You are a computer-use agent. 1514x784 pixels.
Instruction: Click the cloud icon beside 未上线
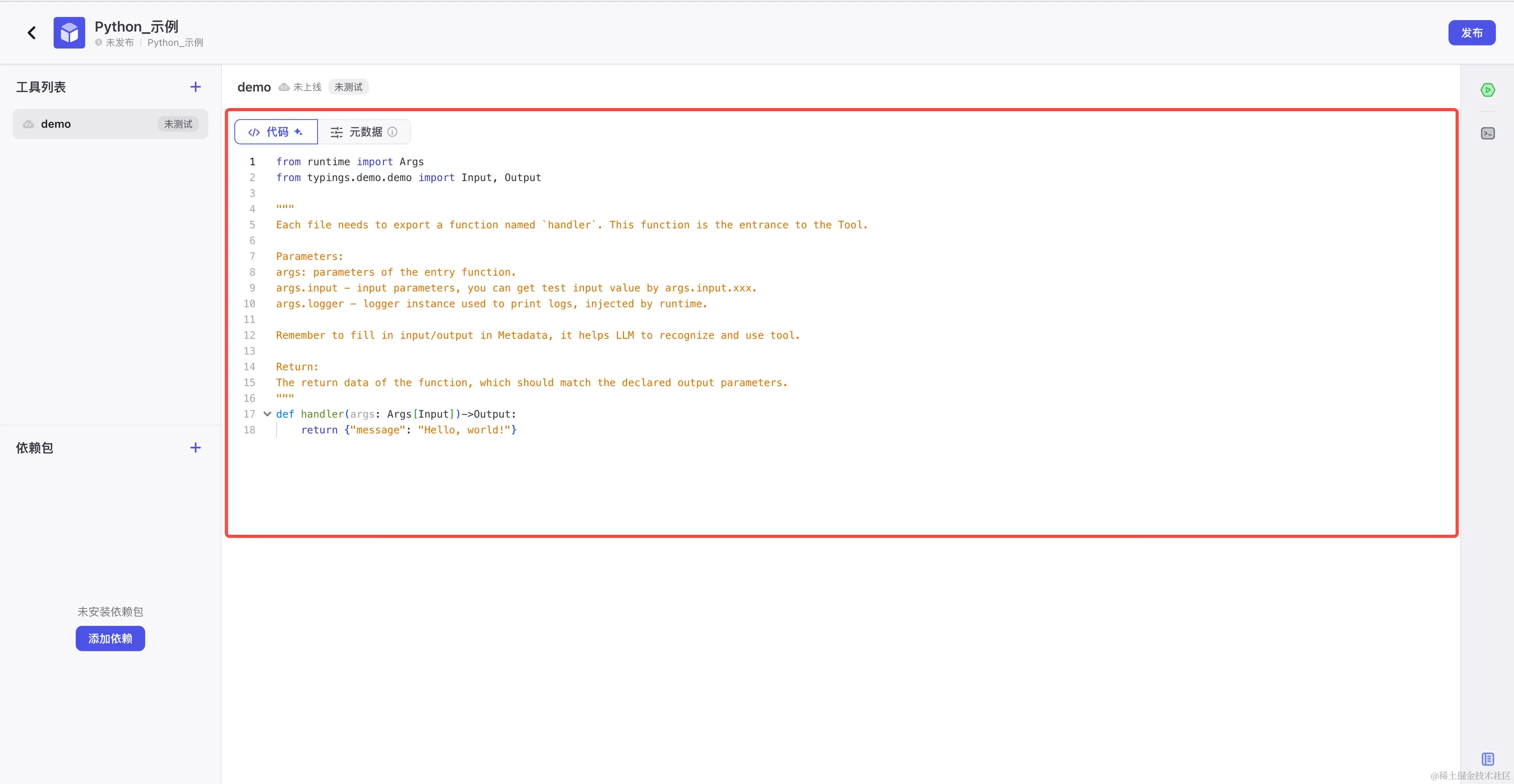tap(284, 87)
